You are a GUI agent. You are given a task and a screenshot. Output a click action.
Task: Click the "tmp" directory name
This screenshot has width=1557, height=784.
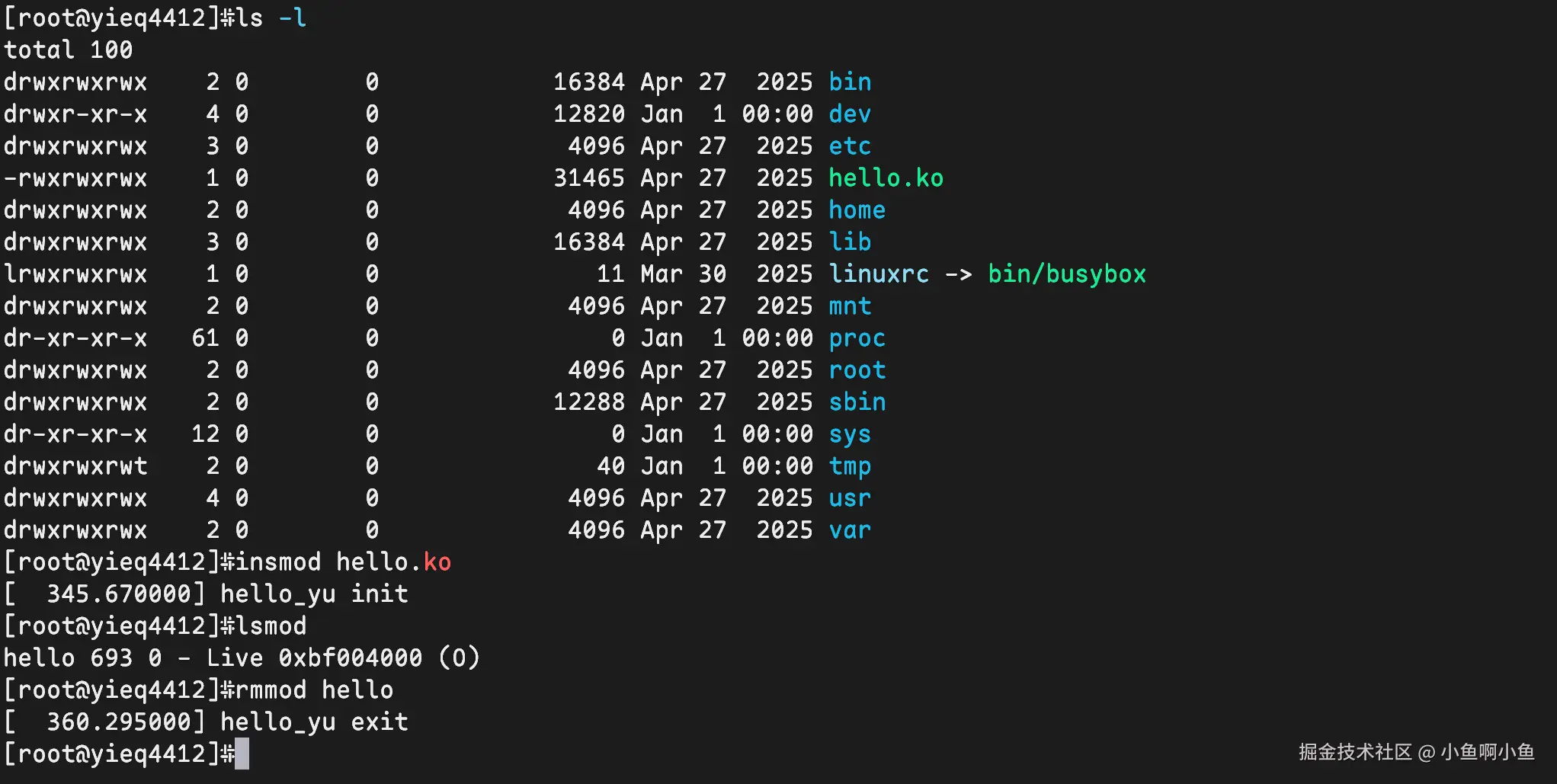pos(850,466)
